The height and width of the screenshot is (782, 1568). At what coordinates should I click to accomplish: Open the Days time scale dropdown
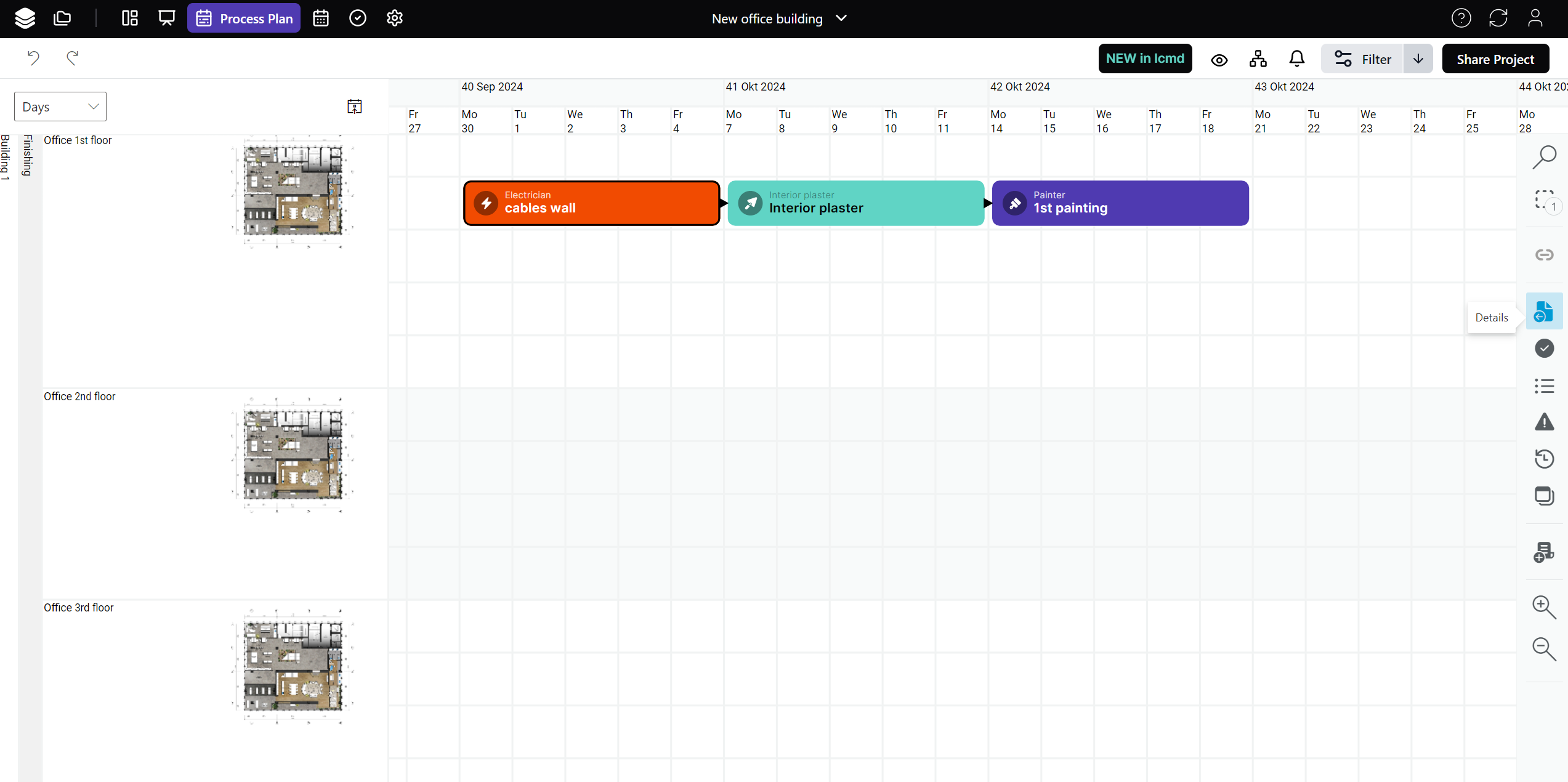click(x=60, y=107)
